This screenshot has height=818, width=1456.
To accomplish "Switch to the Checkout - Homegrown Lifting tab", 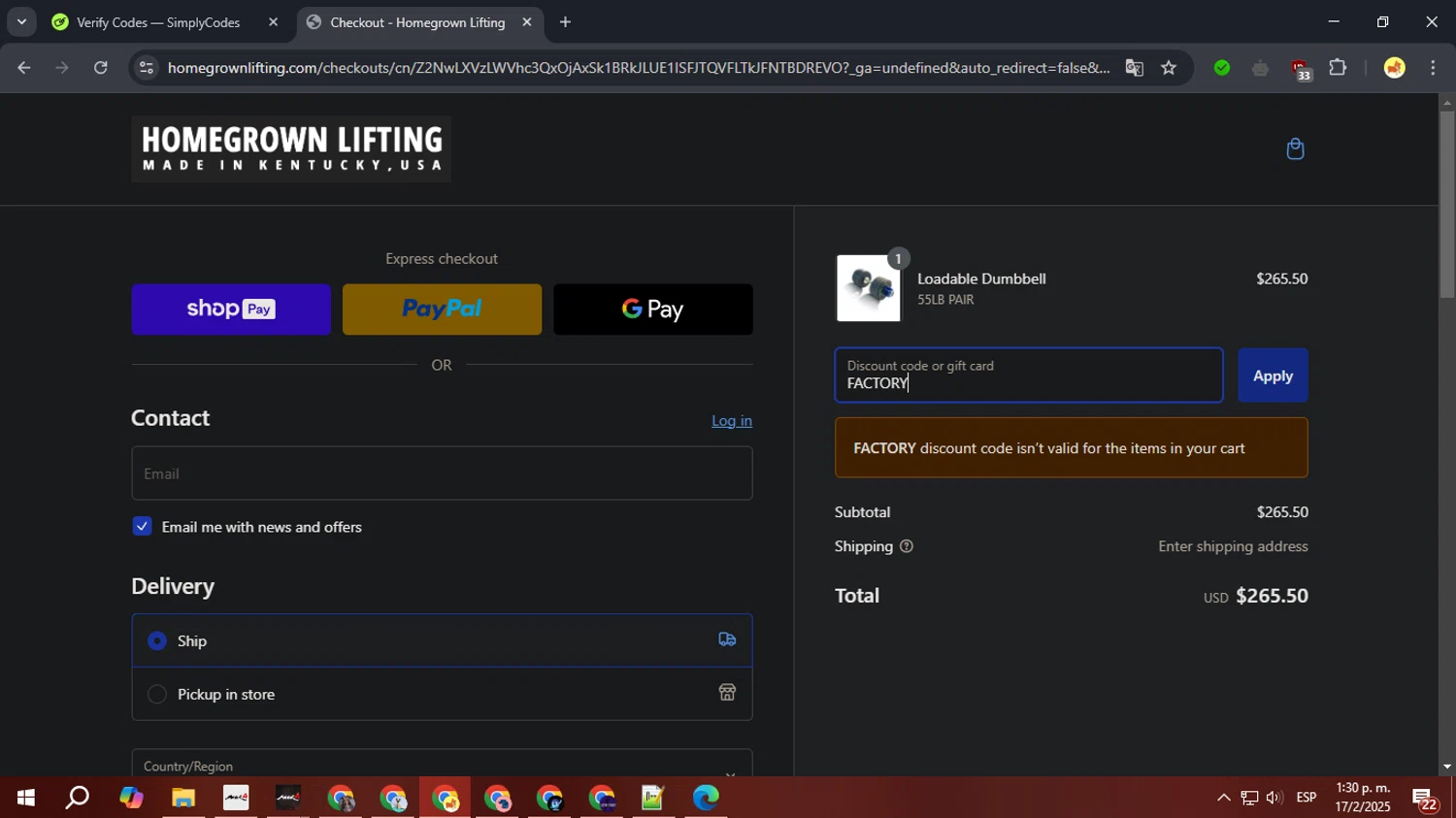I will click(x=419, y=22).
